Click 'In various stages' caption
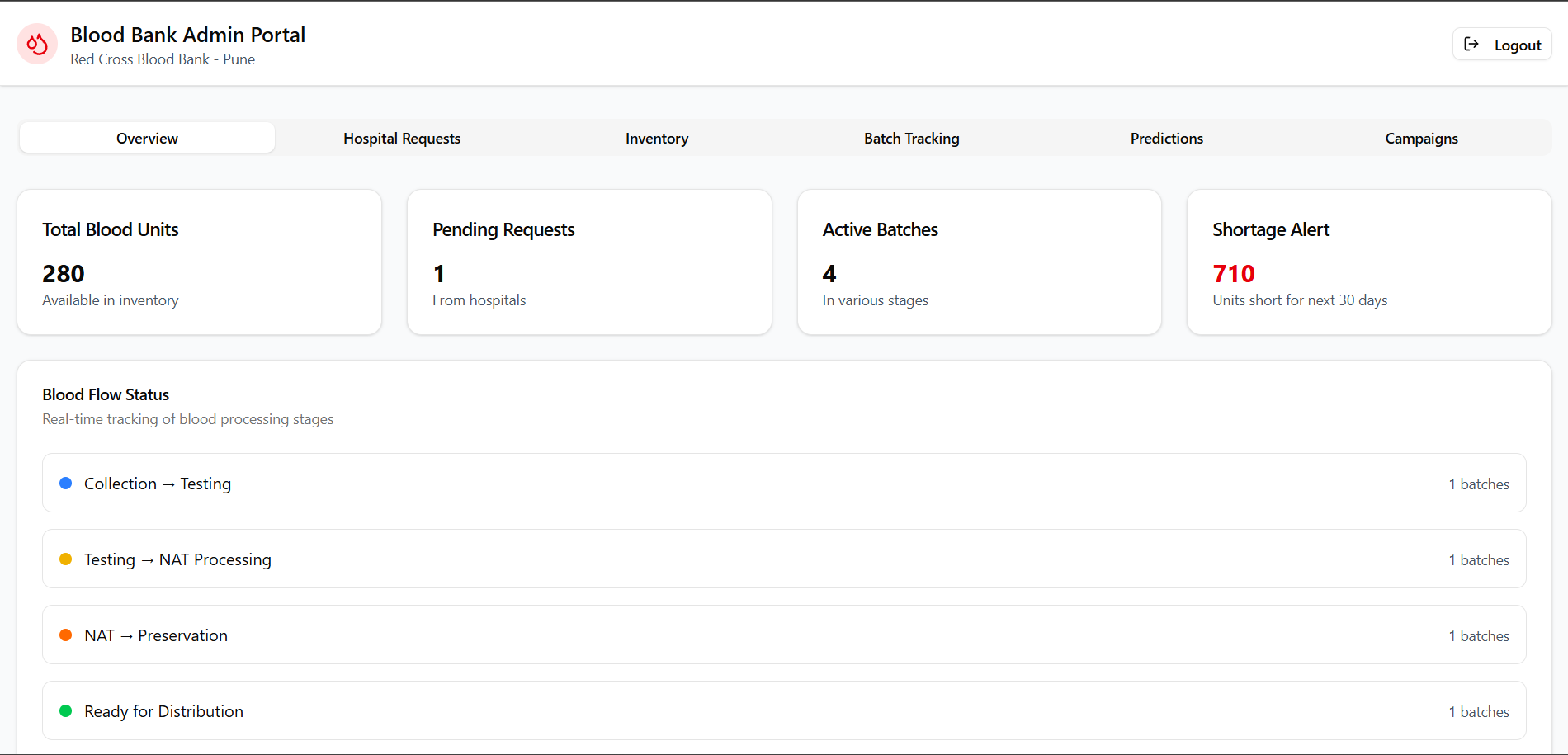The width and height of the screenshot is (1568, 755). (875, 300)
